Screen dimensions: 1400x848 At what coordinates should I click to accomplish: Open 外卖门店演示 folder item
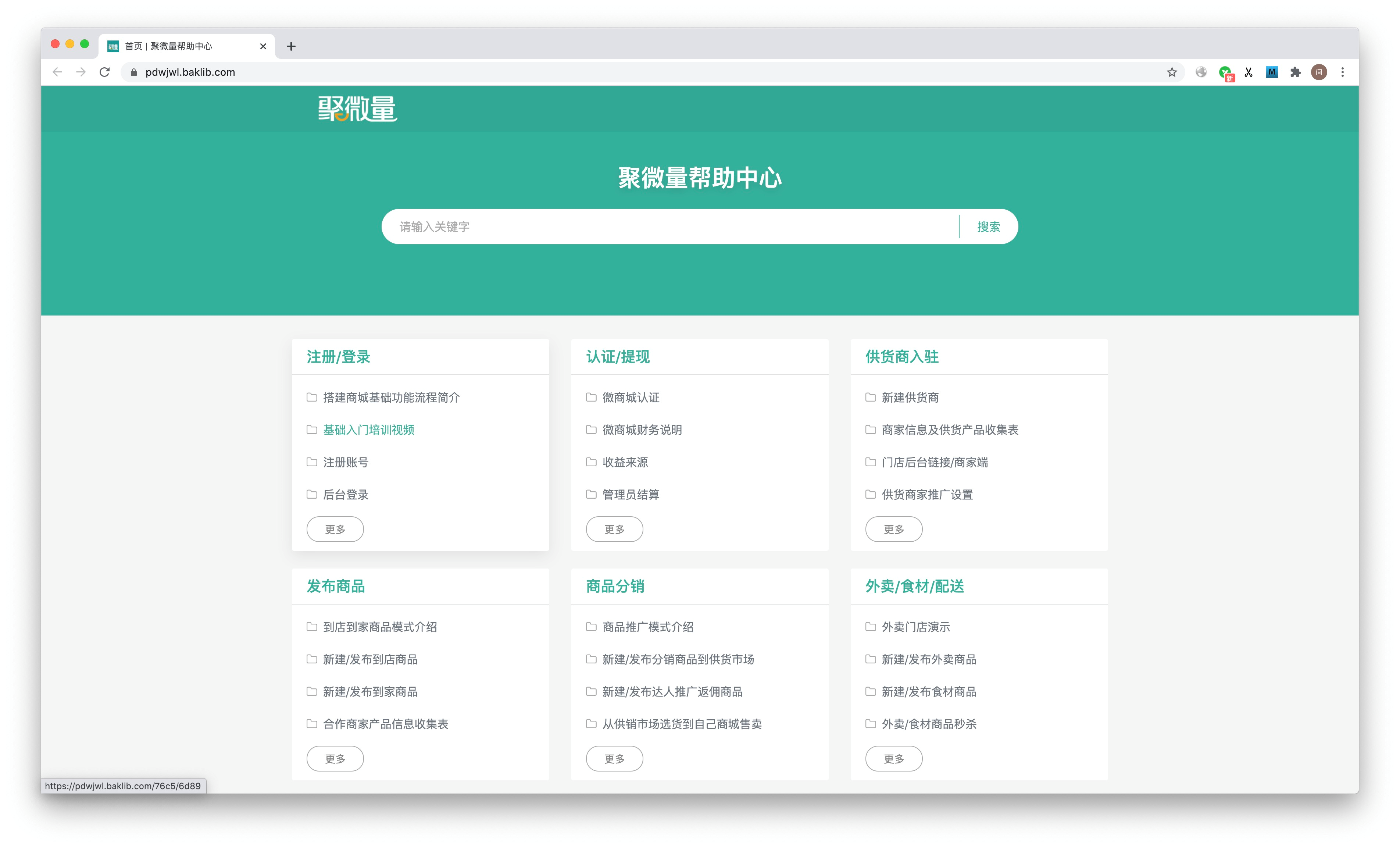click(x=915, y=627)
